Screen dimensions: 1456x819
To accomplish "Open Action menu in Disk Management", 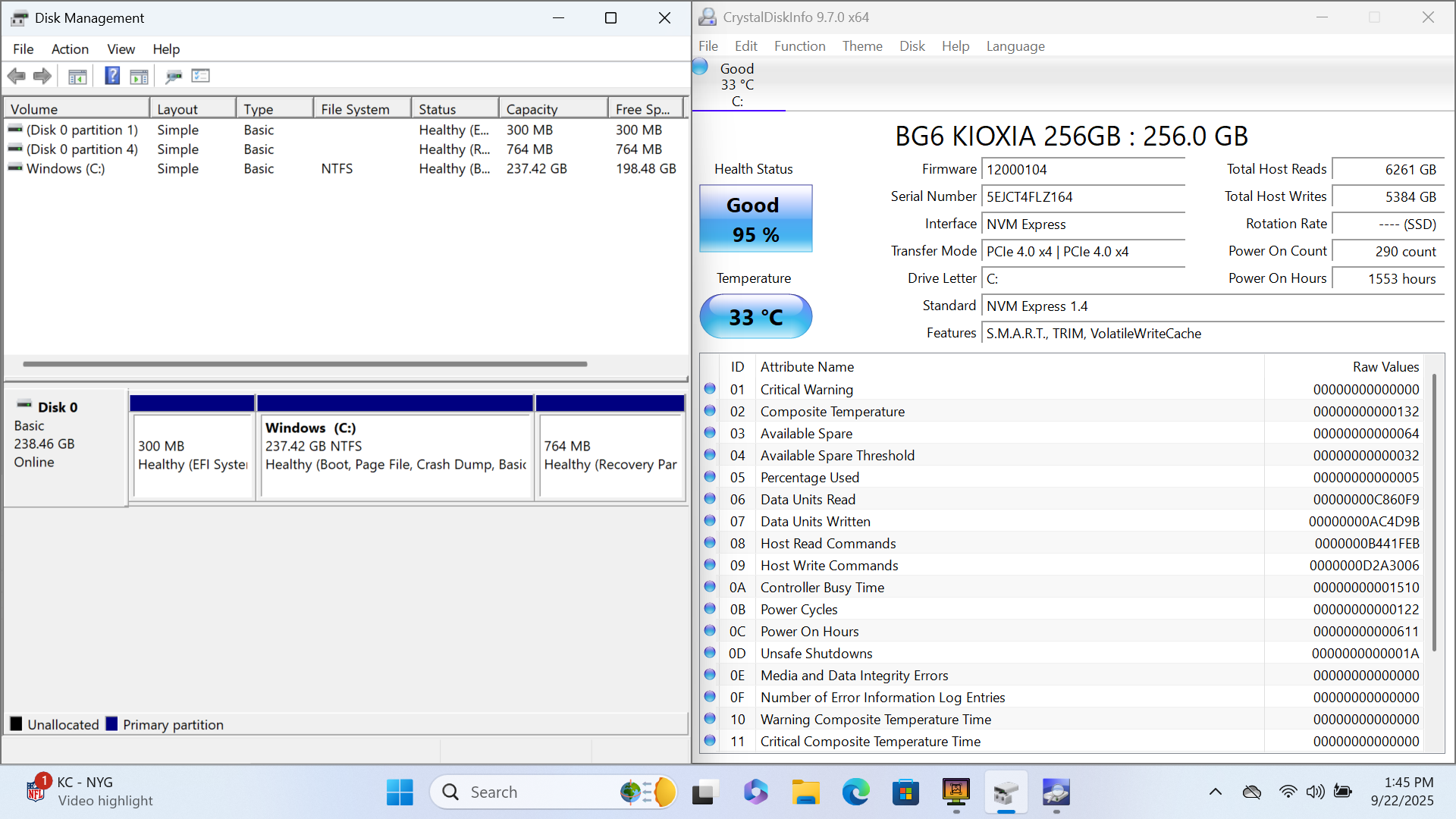I will click(x=70, y=49).
